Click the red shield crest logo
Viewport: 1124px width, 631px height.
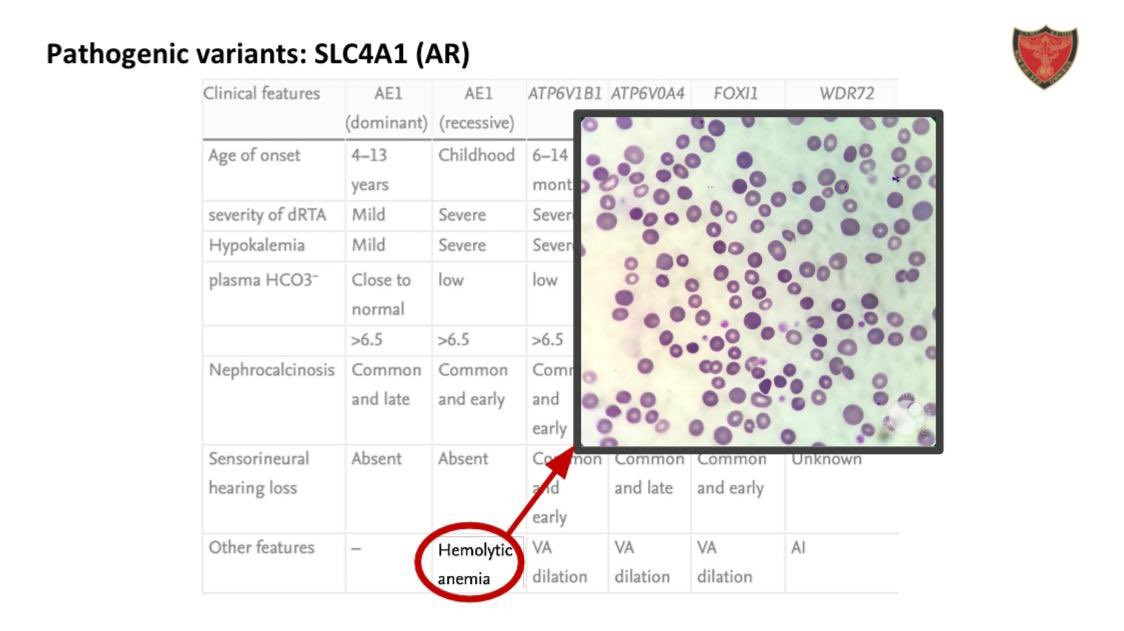point(1044,56)
